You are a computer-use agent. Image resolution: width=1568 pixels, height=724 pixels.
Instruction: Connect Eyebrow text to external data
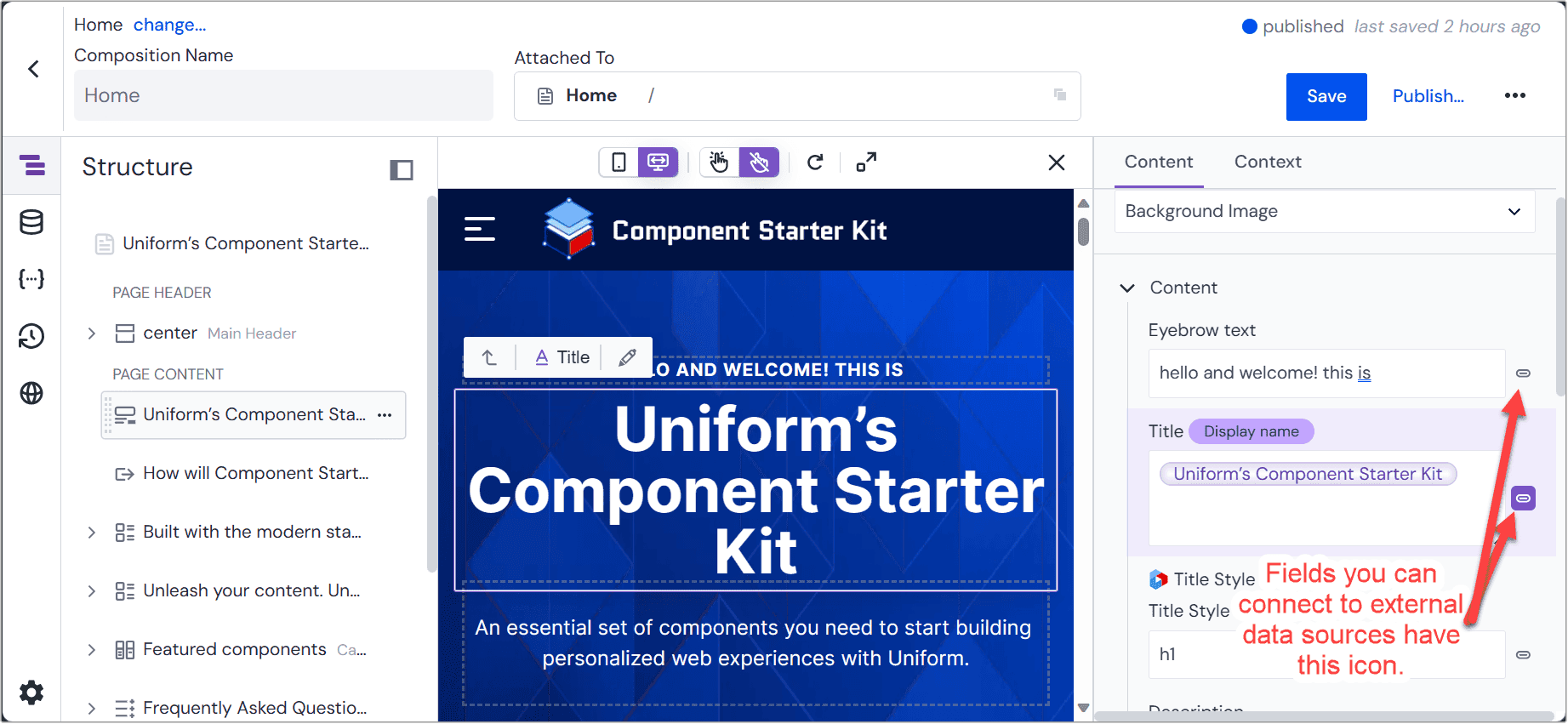(1523, 373)
